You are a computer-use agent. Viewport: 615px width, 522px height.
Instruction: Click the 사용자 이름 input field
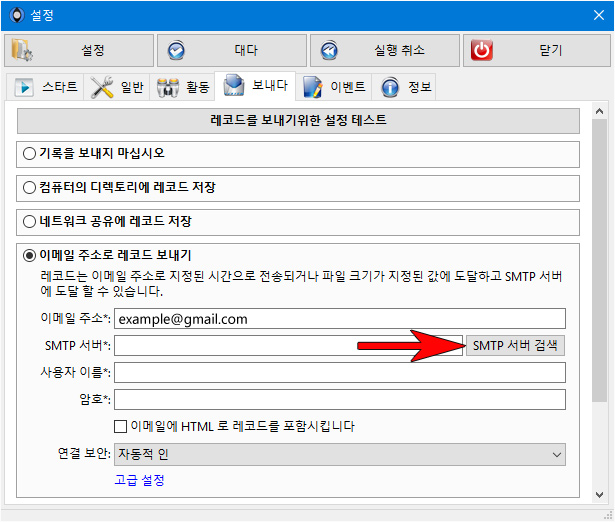[340, 372]
